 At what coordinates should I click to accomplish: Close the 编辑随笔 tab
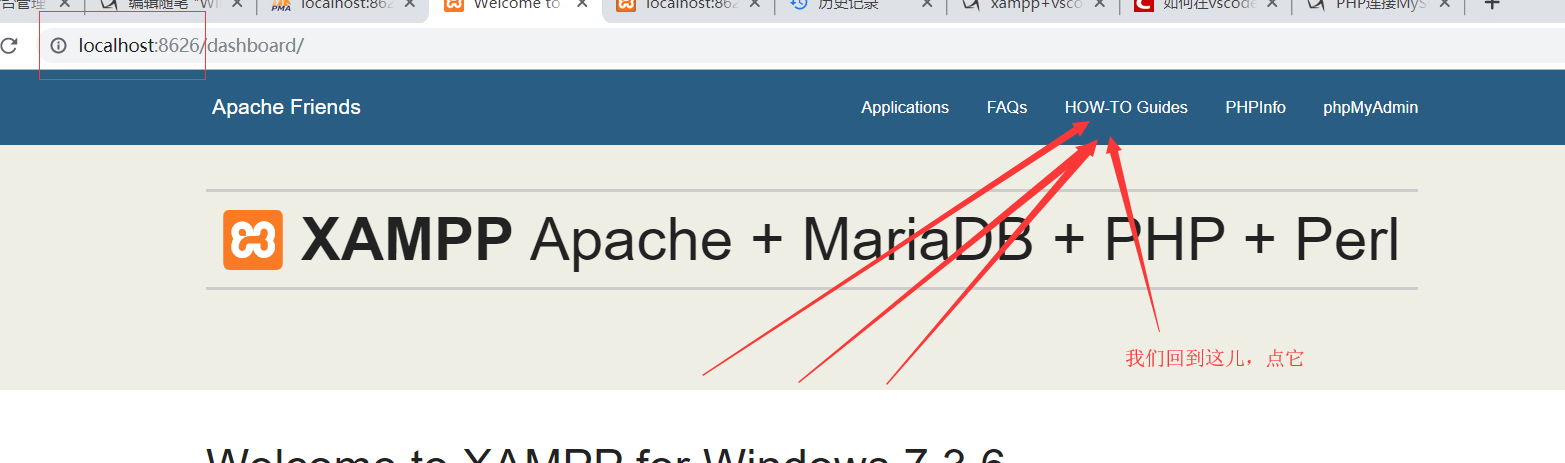(237, 4)
